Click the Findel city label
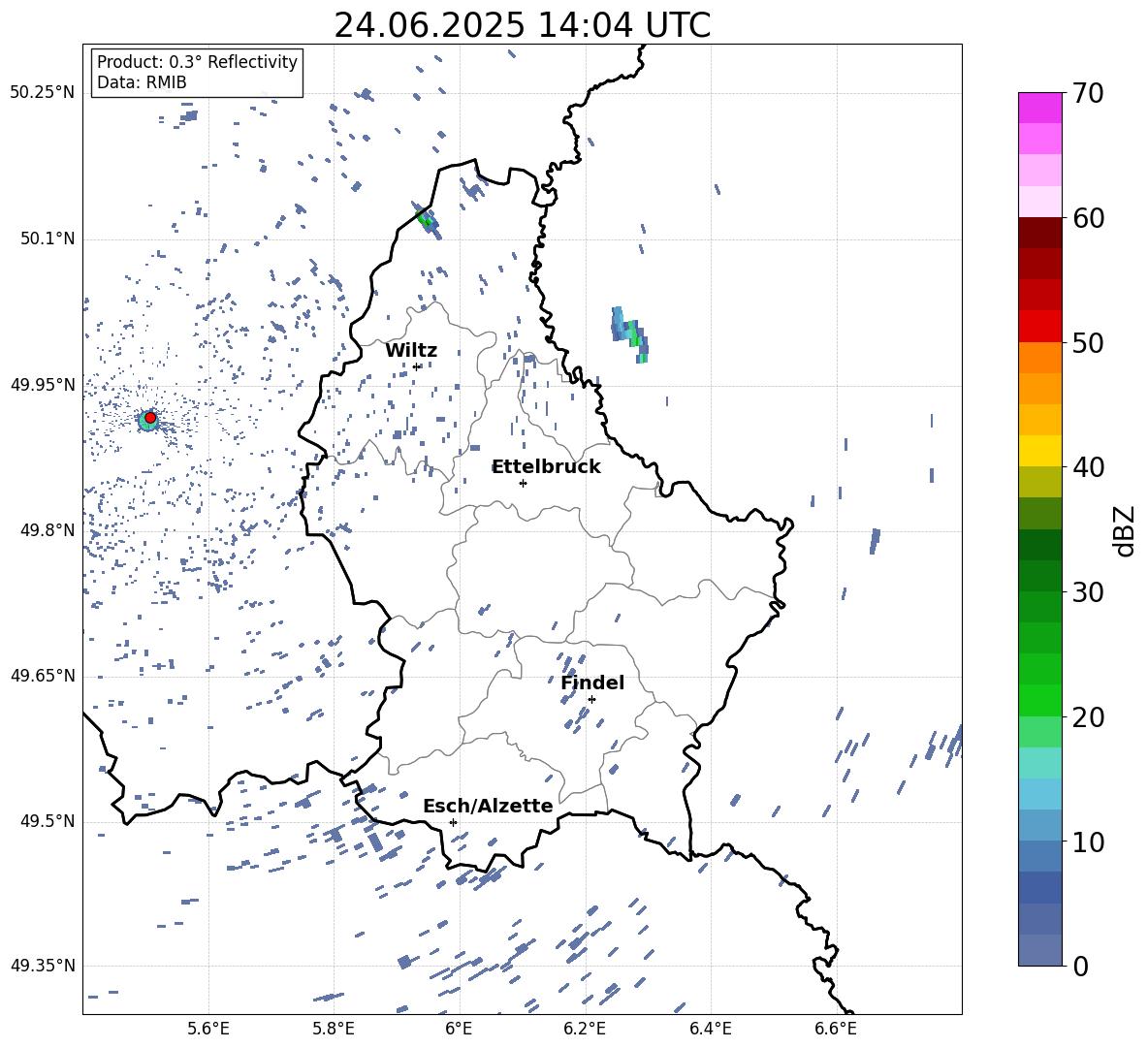 pyautogui.click(x=592, y=683)
